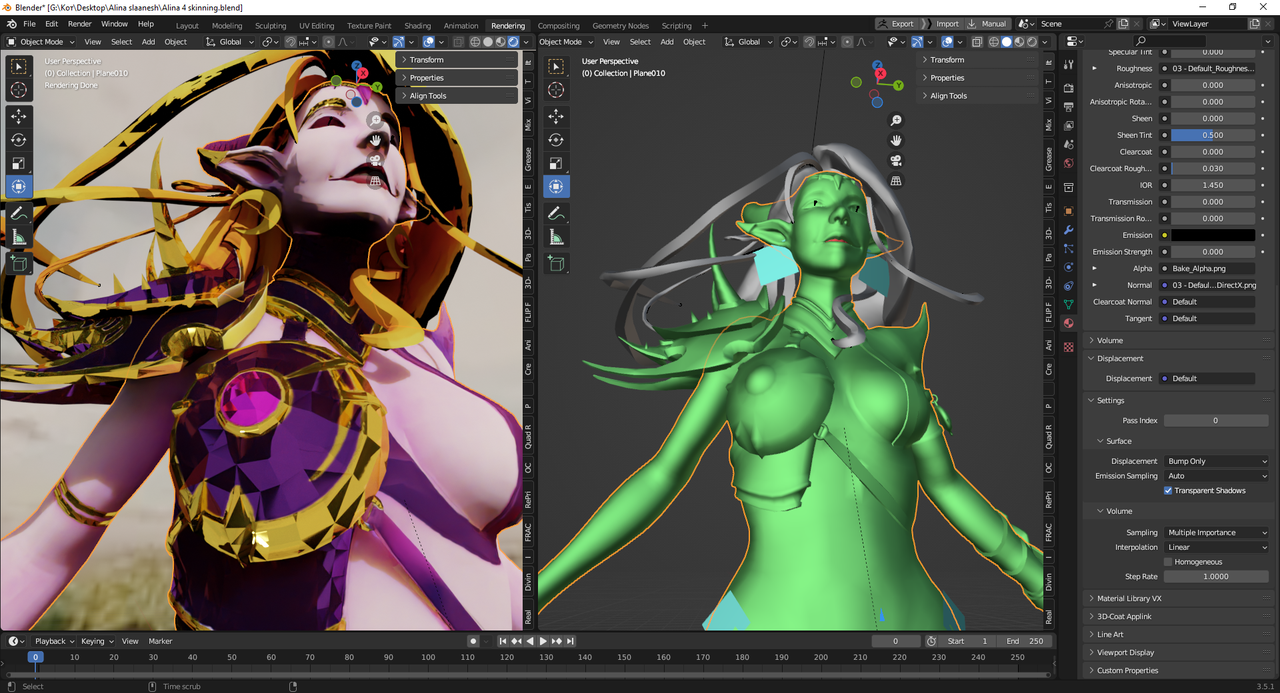Open the Texture properties checker tab
The image size is (1280, 693).
point(1069,347)
